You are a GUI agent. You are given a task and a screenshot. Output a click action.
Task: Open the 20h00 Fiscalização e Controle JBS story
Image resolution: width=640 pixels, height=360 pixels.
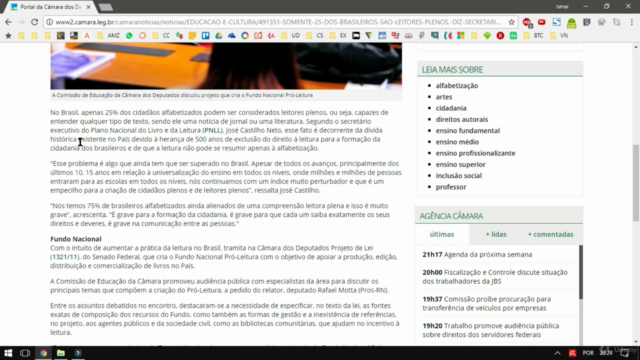tap(495, 277)
